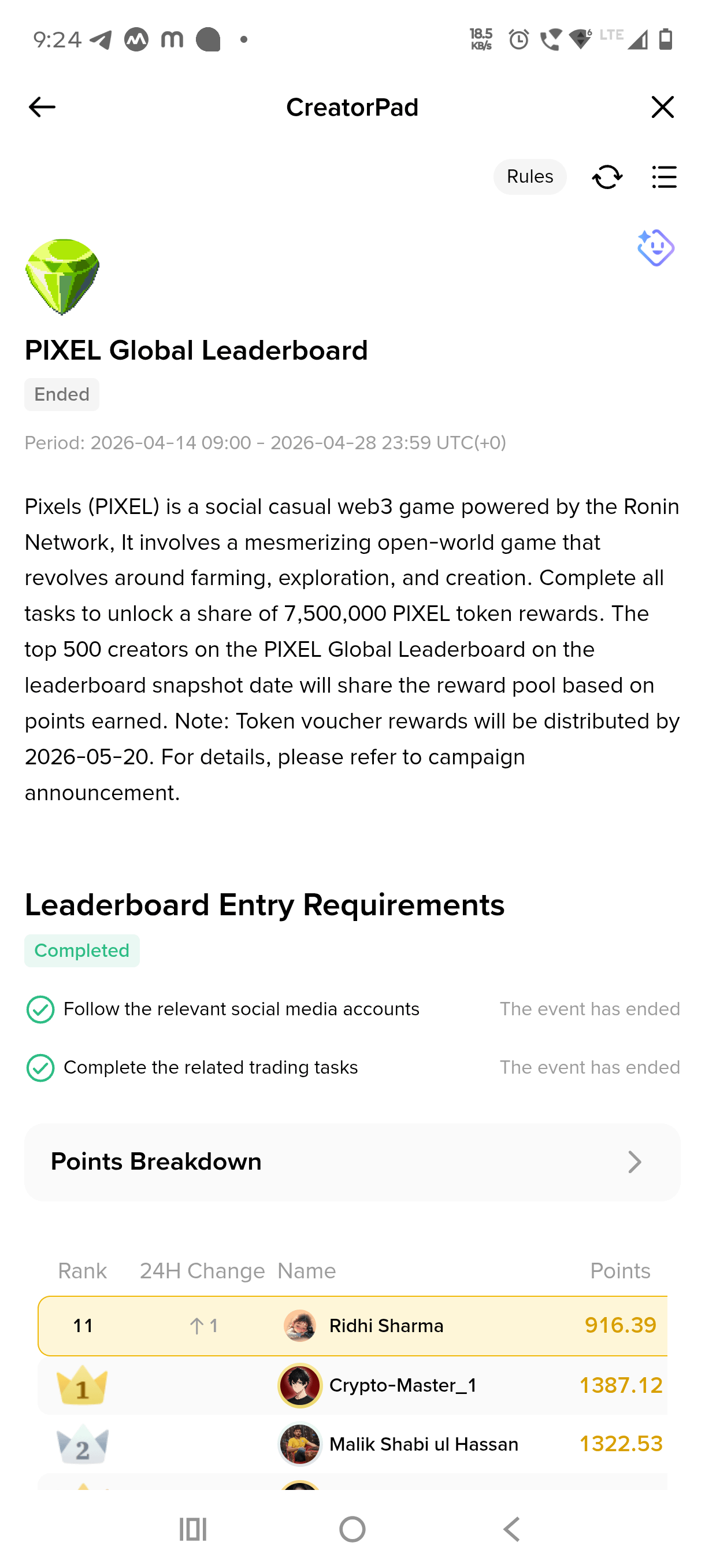Expand the Points Breakdown chevron
This screenshot has height=1568, width=705.
pos(634,1162)
